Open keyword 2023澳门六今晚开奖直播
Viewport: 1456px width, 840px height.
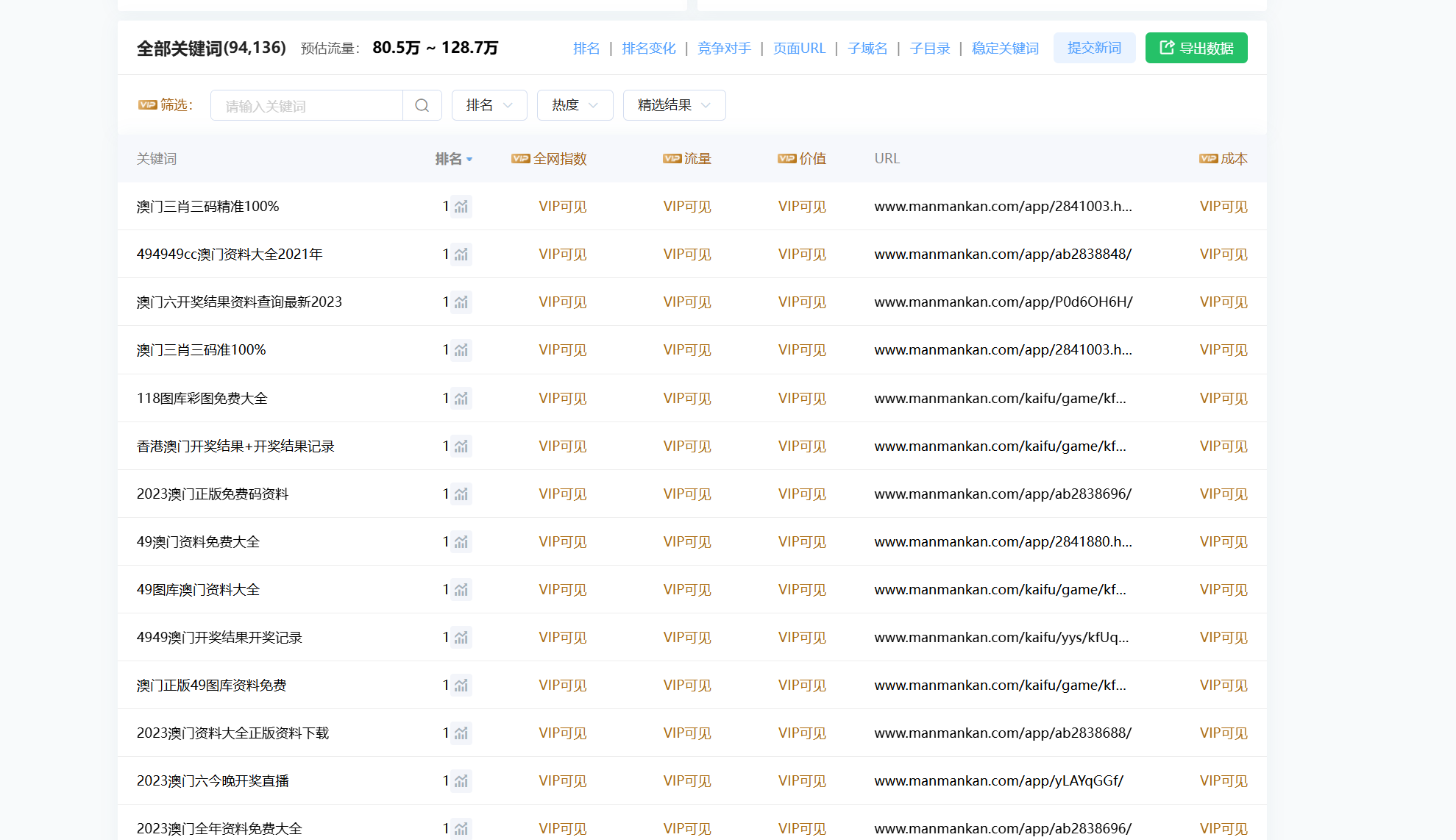point(213,781)
